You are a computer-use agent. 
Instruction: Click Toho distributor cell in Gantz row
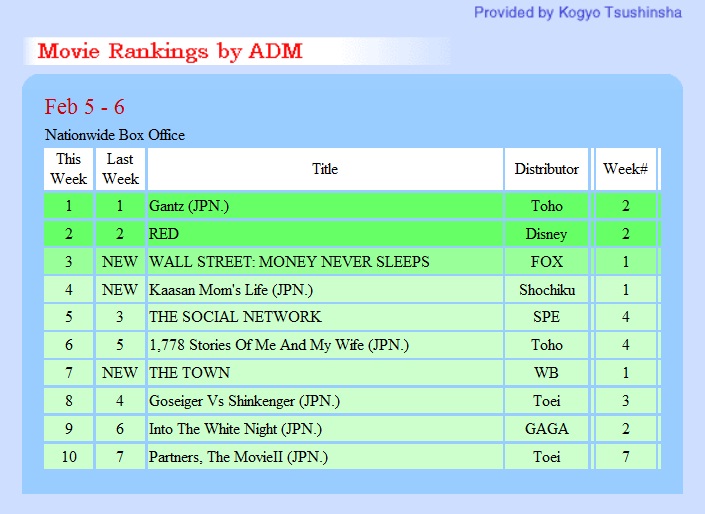click(x=546, y=206)
